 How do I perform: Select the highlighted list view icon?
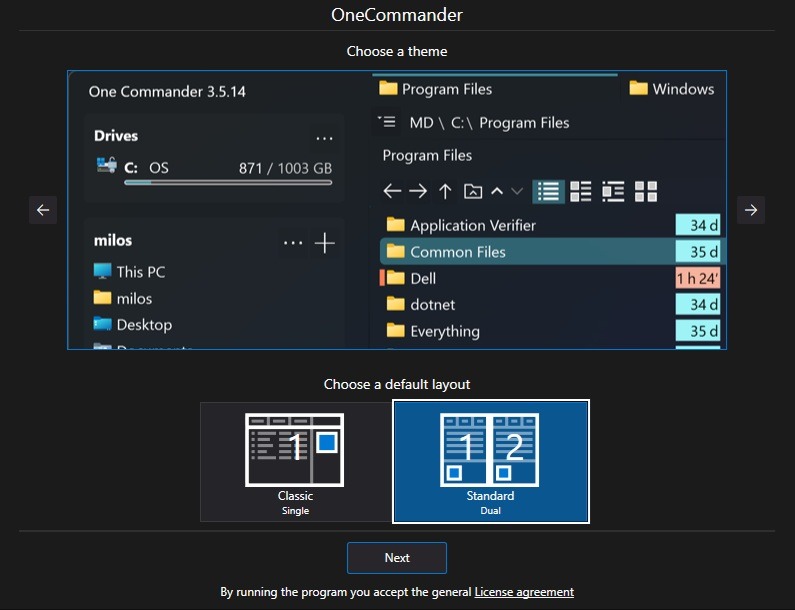click(549, 192)
